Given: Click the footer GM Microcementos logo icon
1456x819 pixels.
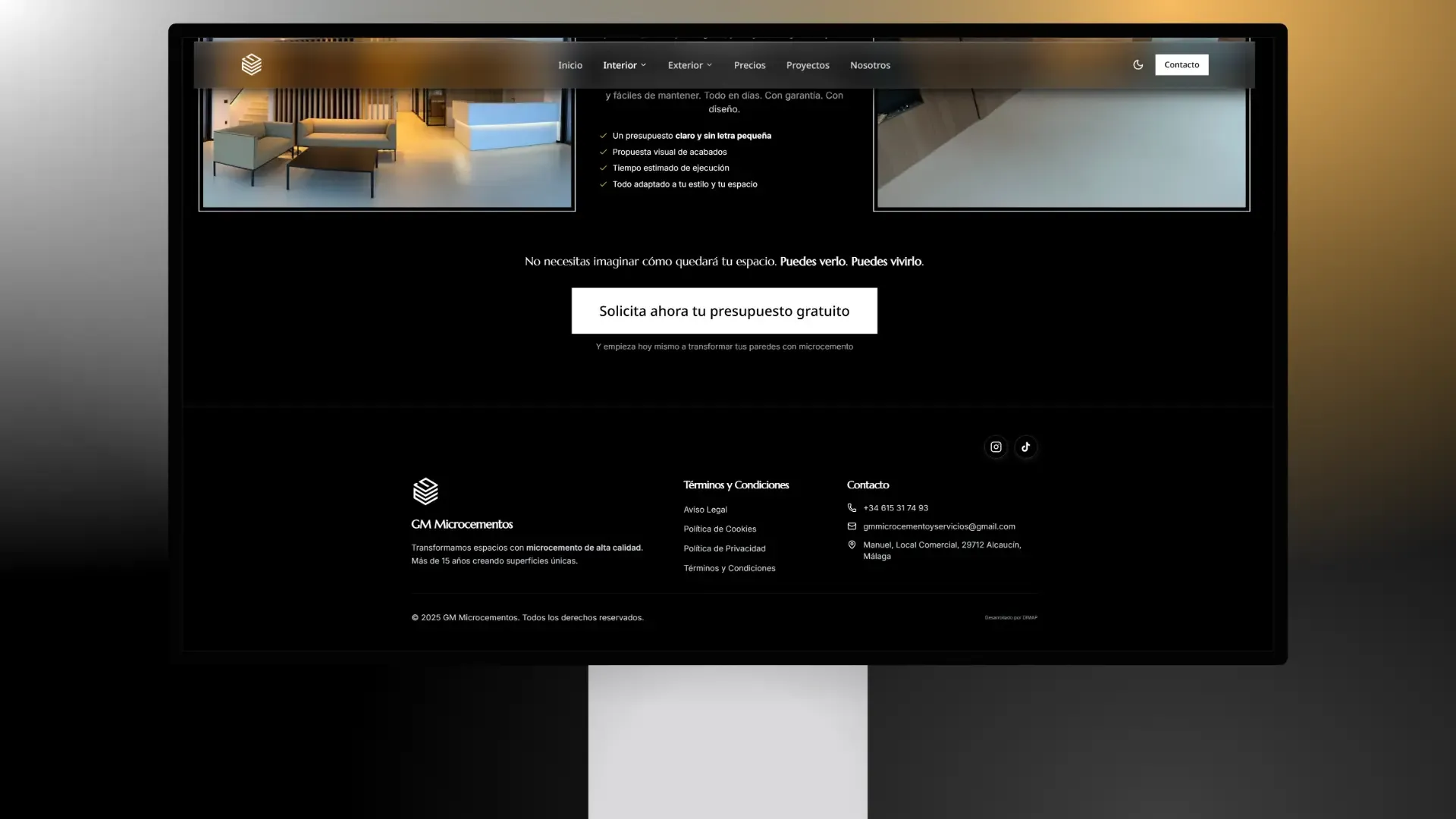Looking at the screenshot, I should click(425, 491).
